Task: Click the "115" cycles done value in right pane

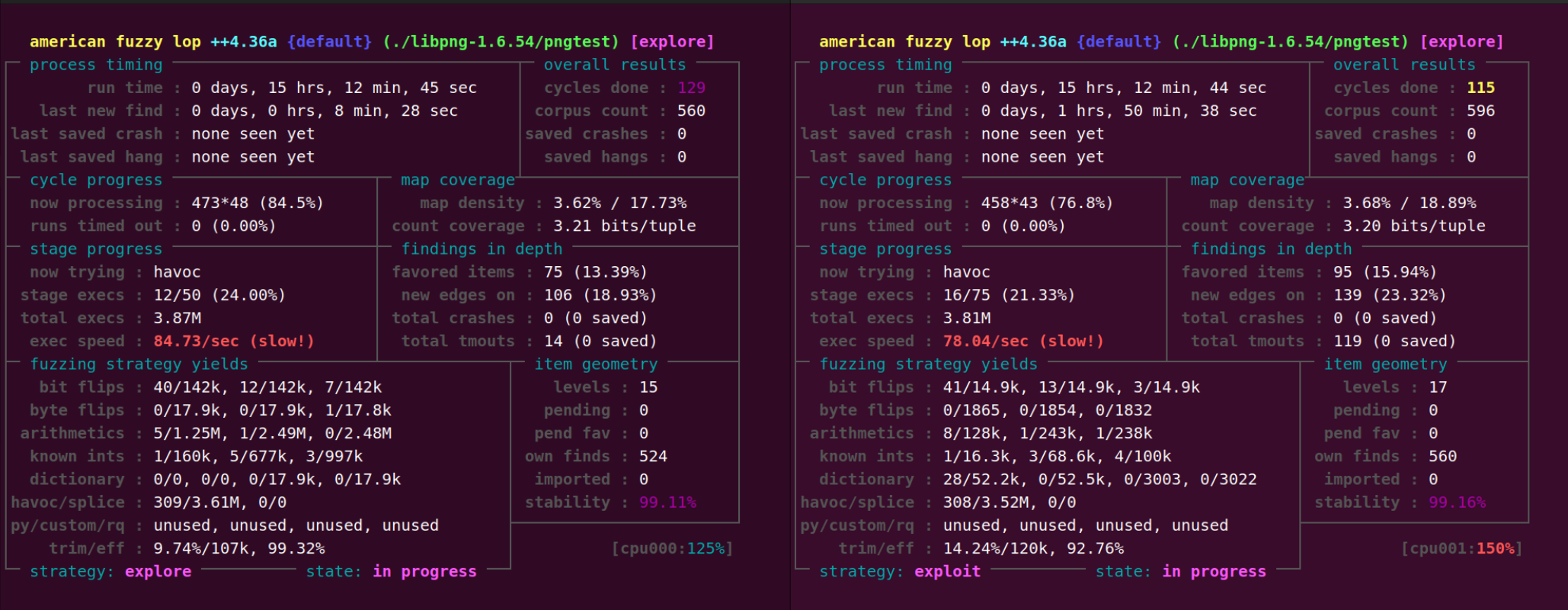Action: tap(1480, 88)
